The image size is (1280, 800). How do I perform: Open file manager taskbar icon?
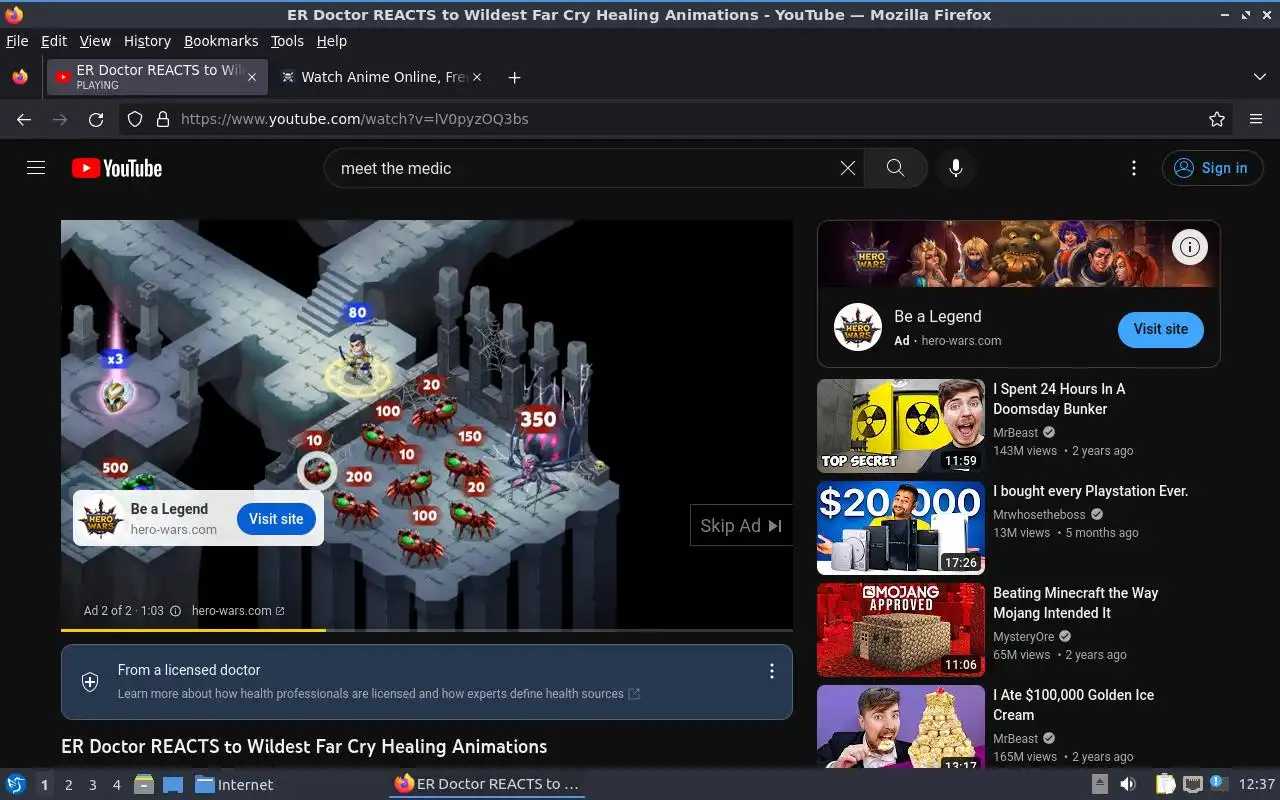[144, 784]
